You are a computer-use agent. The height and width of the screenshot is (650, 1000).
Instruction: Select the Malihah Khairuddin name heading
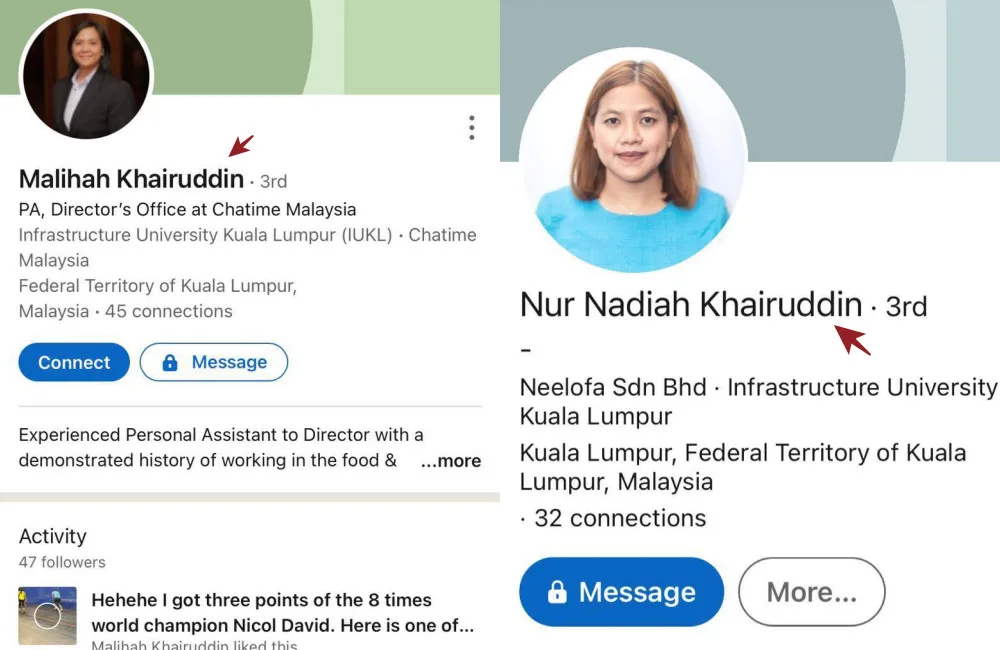(x=131, y=179)
